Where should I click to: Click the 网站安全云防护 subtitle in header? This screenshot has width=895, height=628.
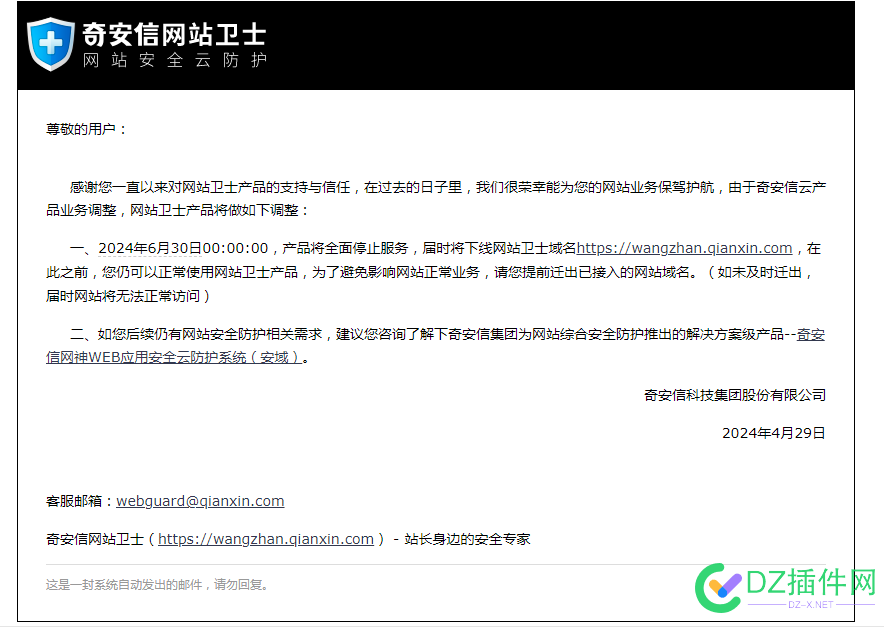click(175, 60)
